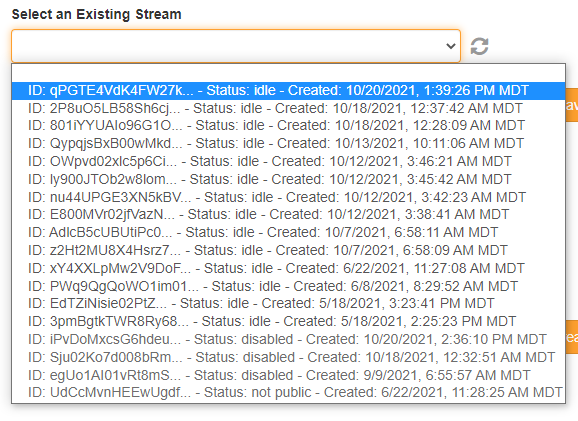This screenshot has height=421, width=578.
Task: Choose stream ID EdTZiNisie02PtZ
Action: pyautogui.click(x=288, y=303)
